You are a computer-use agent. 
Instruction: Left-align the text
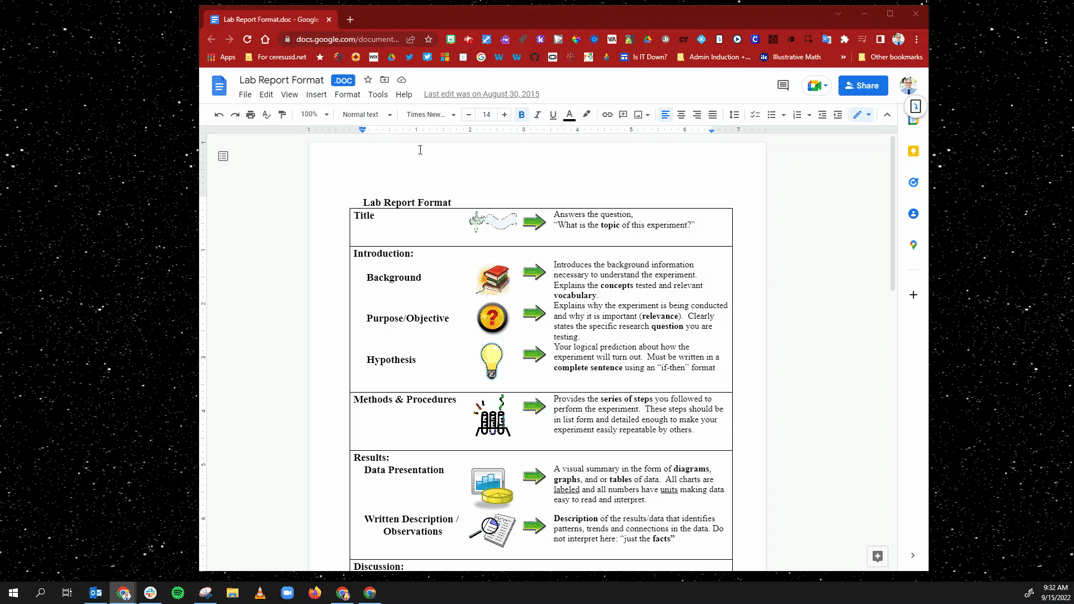[665, 114]
